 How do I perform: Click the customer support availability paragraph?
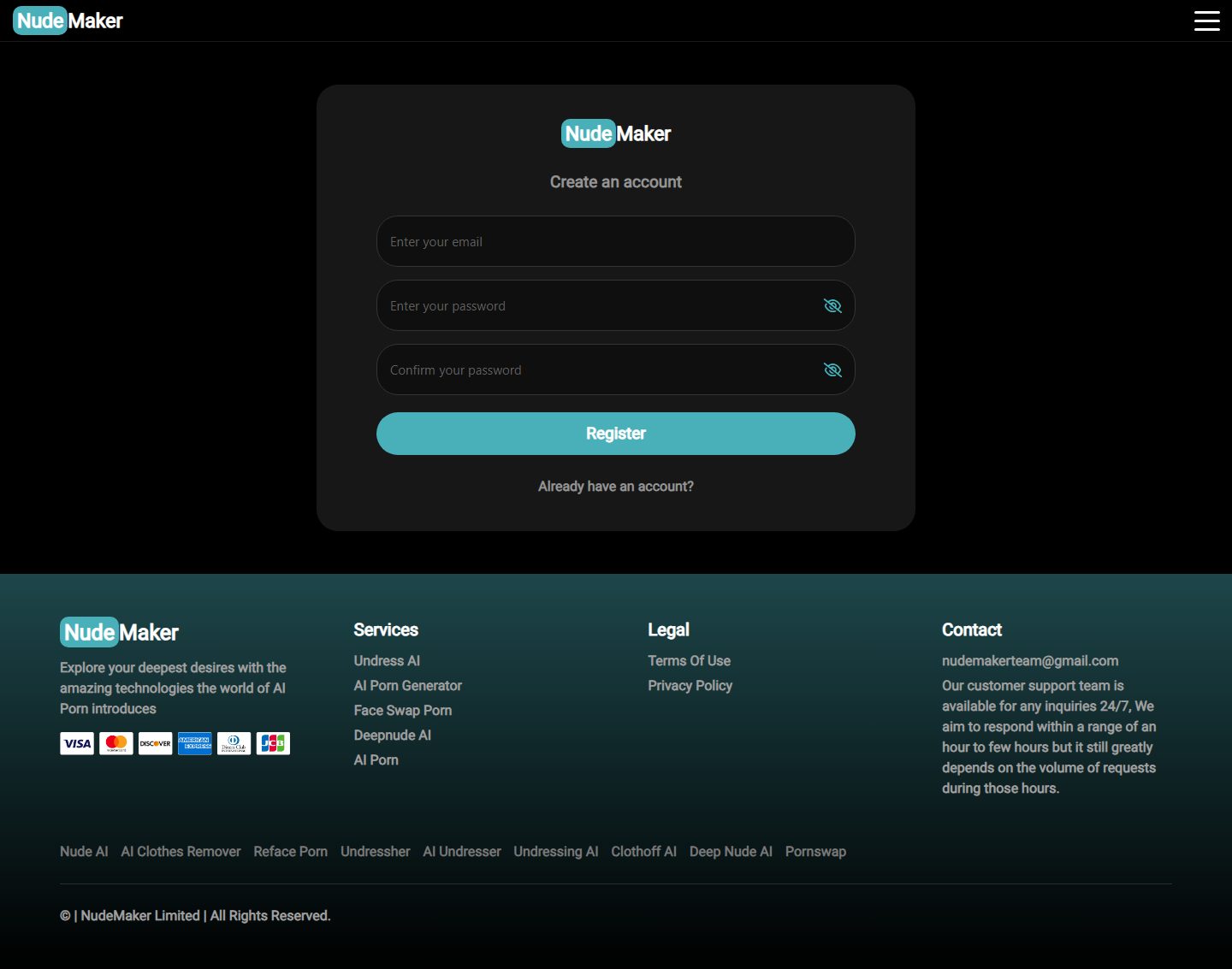coord(1049,736)
